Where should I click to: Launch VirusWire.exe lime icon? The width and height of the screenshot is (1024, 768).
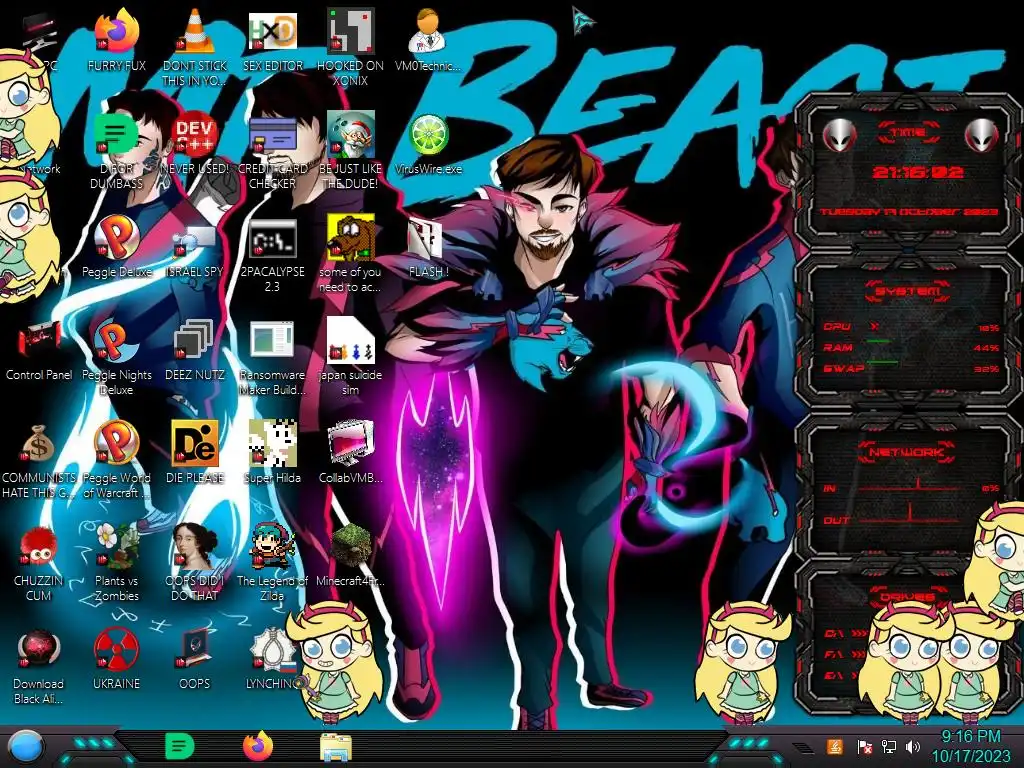[428, 134]
